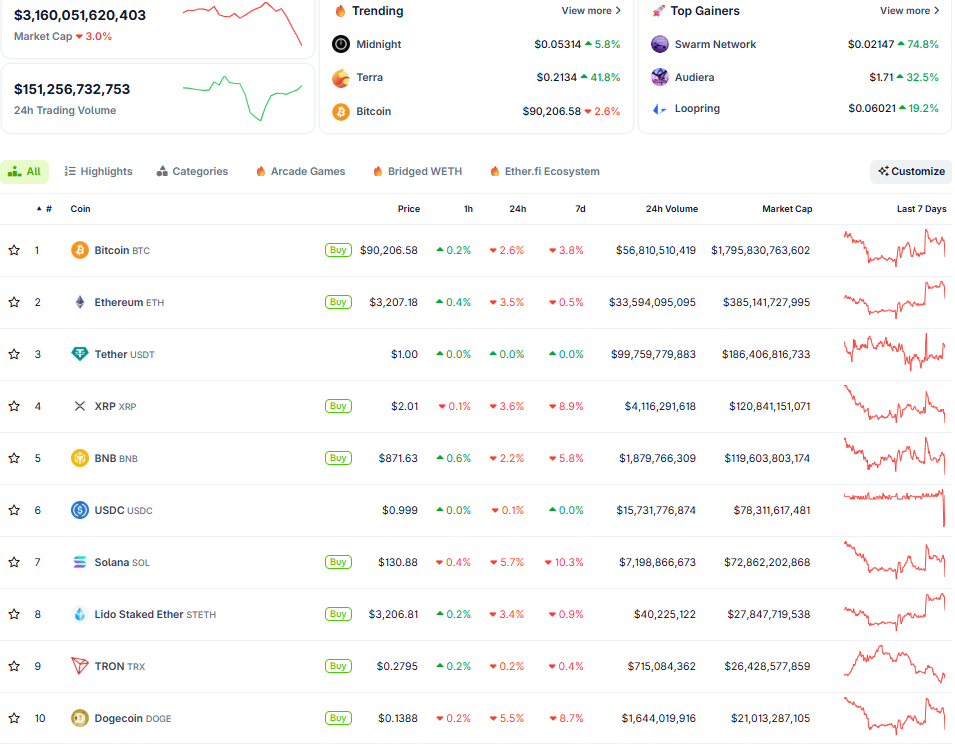The image size is (955, 745).
Task: Open the Categories tab
Action: 192,171
